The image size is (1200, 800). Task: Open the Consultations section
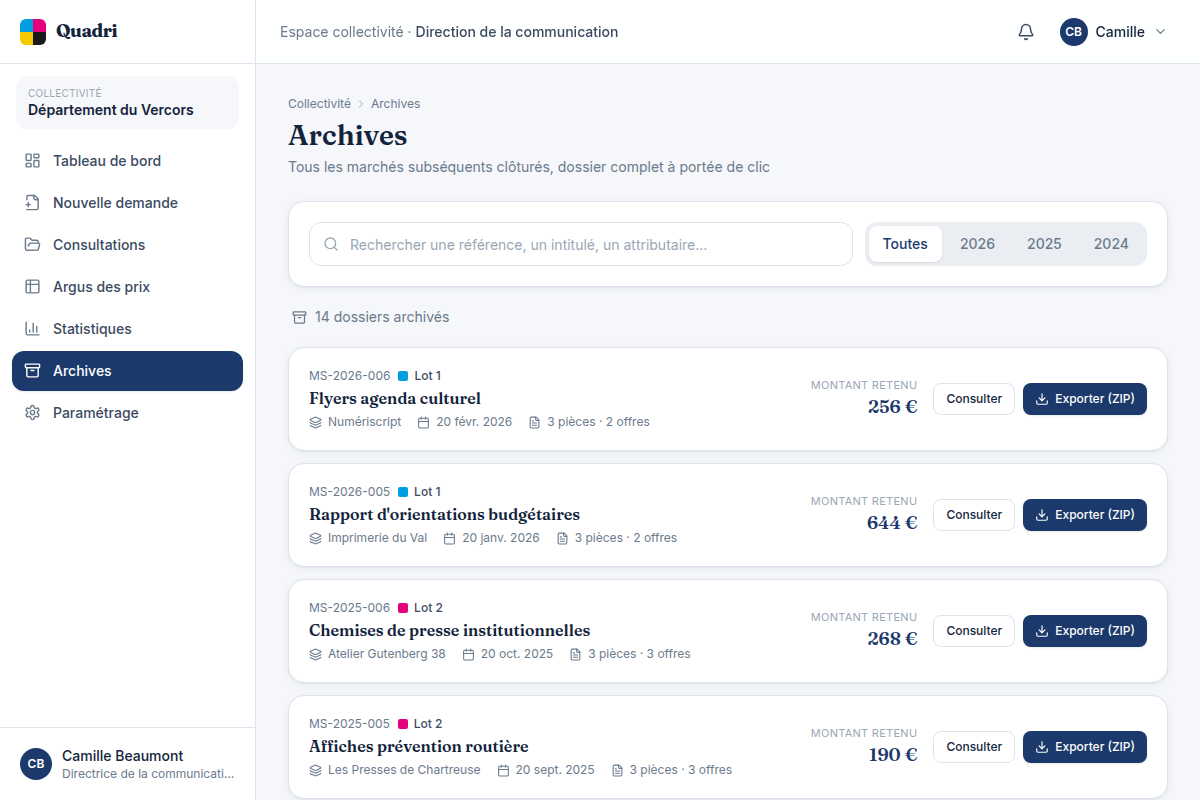click(127, 245)
